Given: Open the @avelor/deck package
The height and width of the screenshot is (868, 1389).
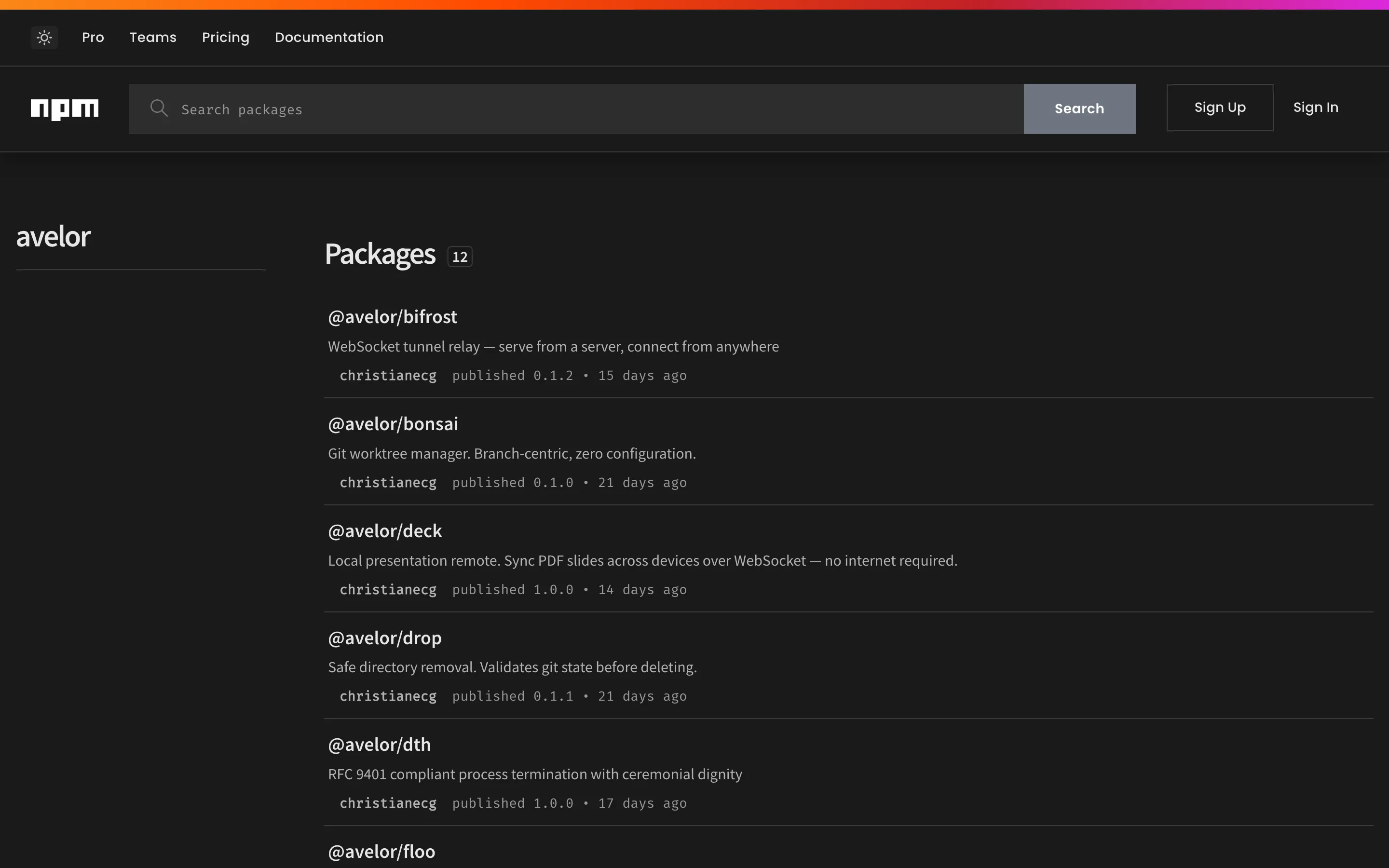Looking at the screenshot, I should point(384,531).
